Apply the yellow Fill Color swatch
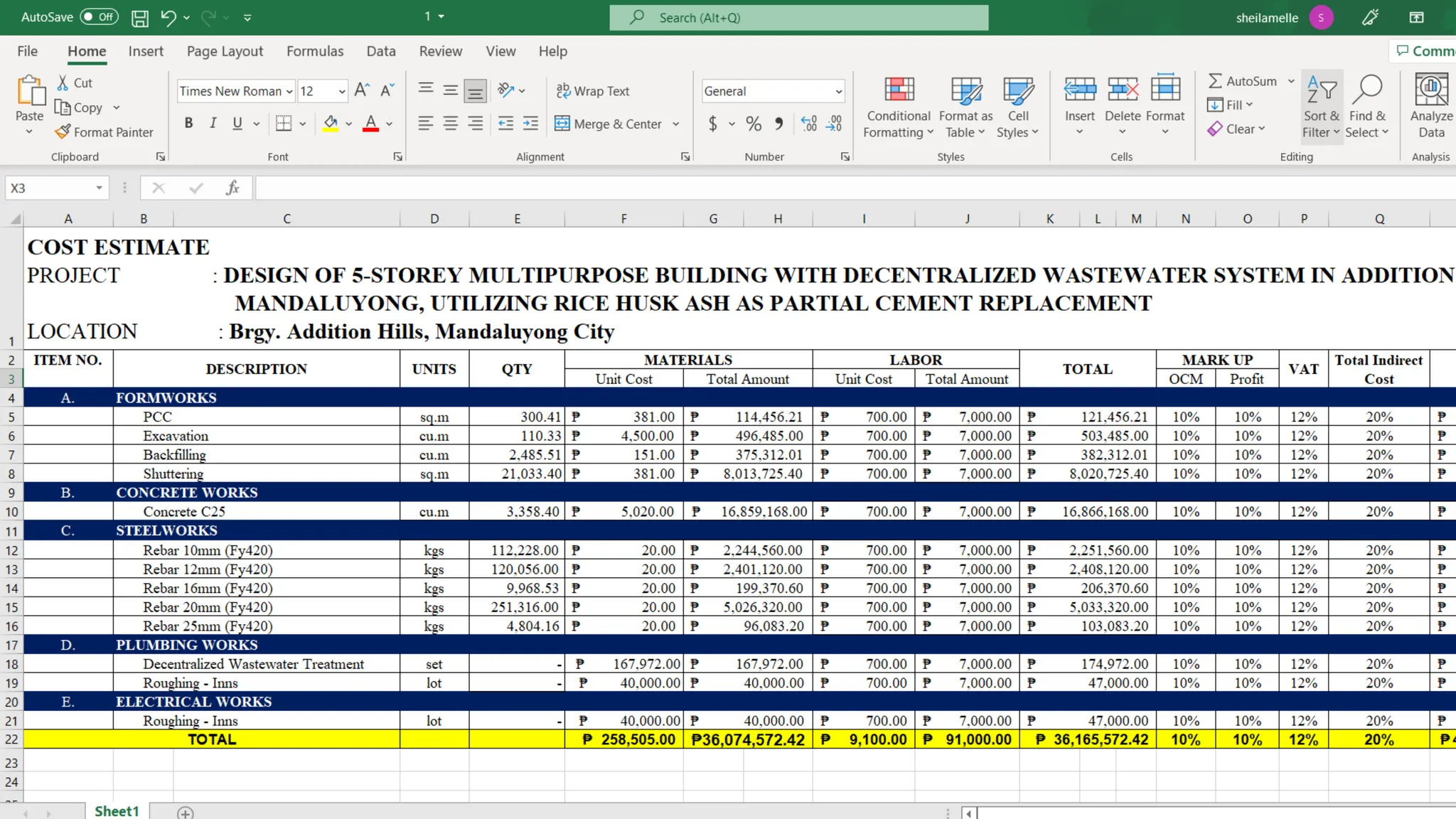1456x819 pixels. coord(331,124)
